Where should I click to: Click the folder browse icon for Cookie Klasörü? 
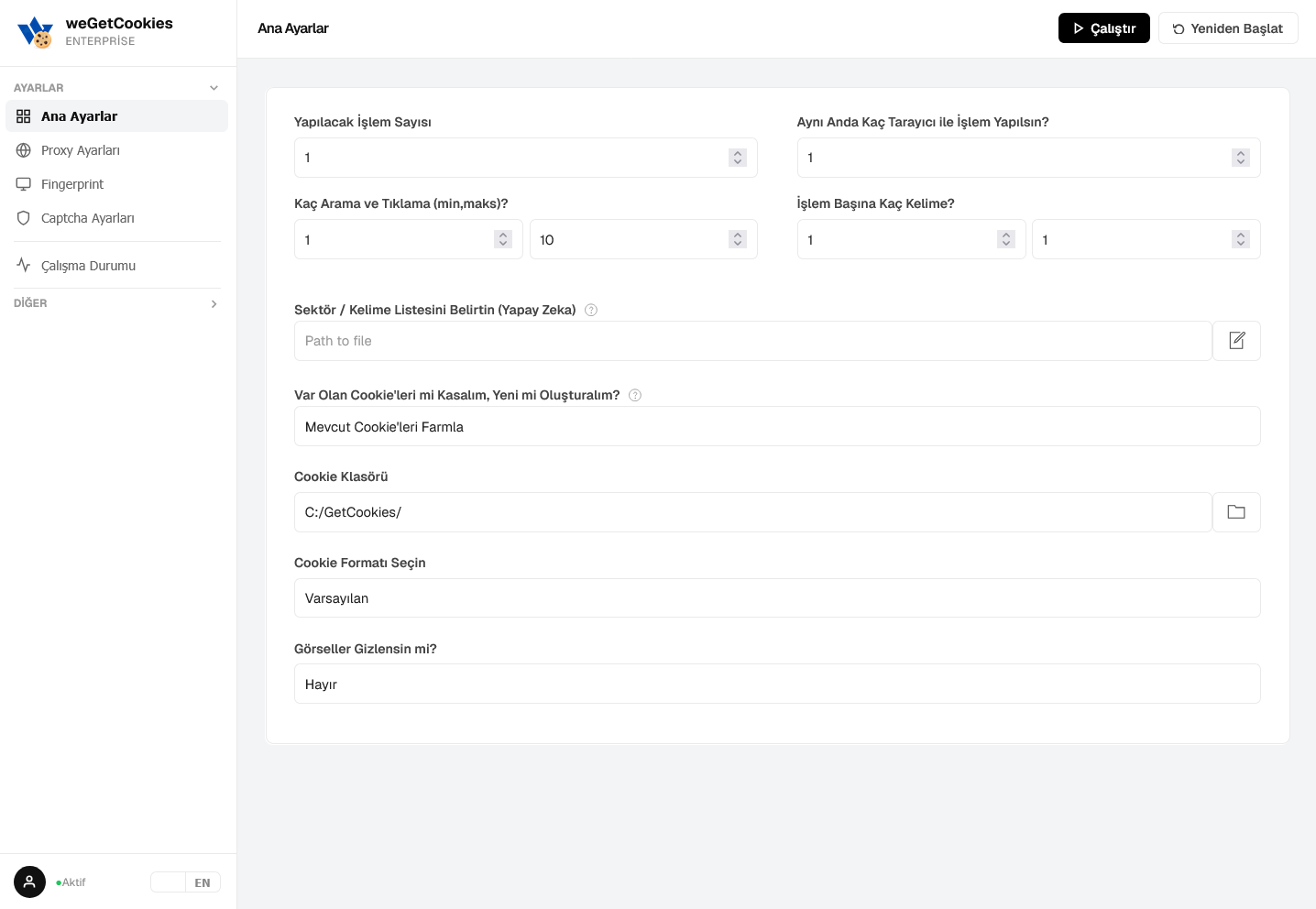[1236, 512]
